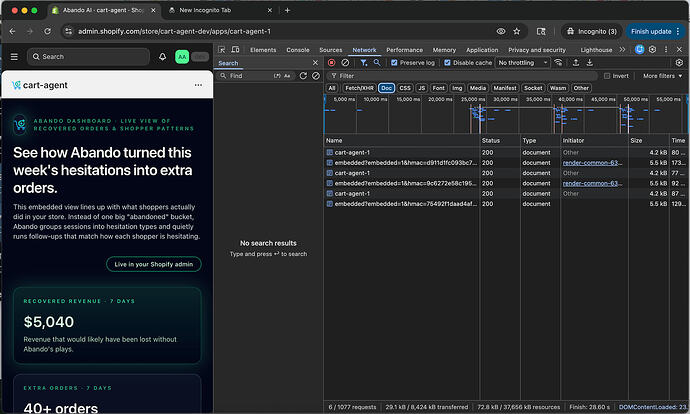Click the Shopify Search field
Viewport: 690px width, 414px height.
88,57
